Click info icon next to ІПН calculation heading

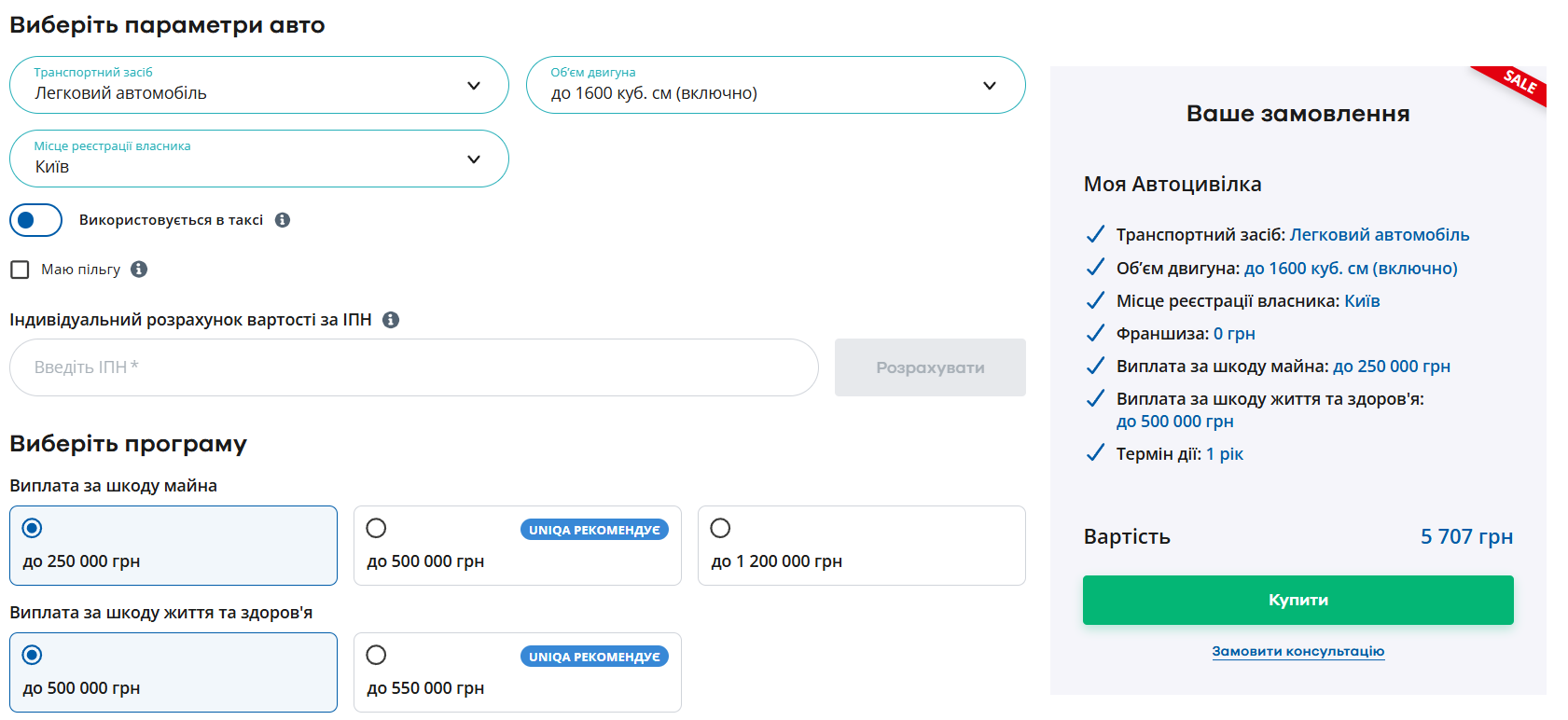(x=391, y=320)
